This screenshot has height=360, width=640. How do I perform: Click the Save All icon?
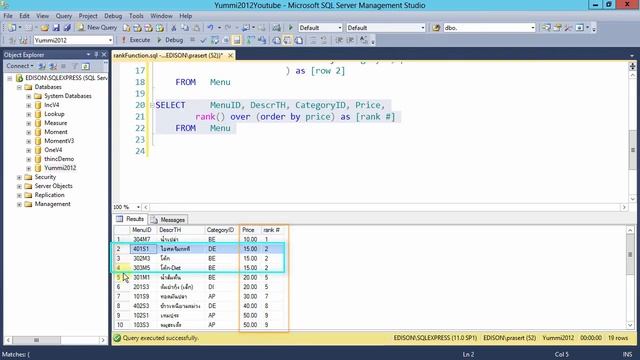[67, 28]
